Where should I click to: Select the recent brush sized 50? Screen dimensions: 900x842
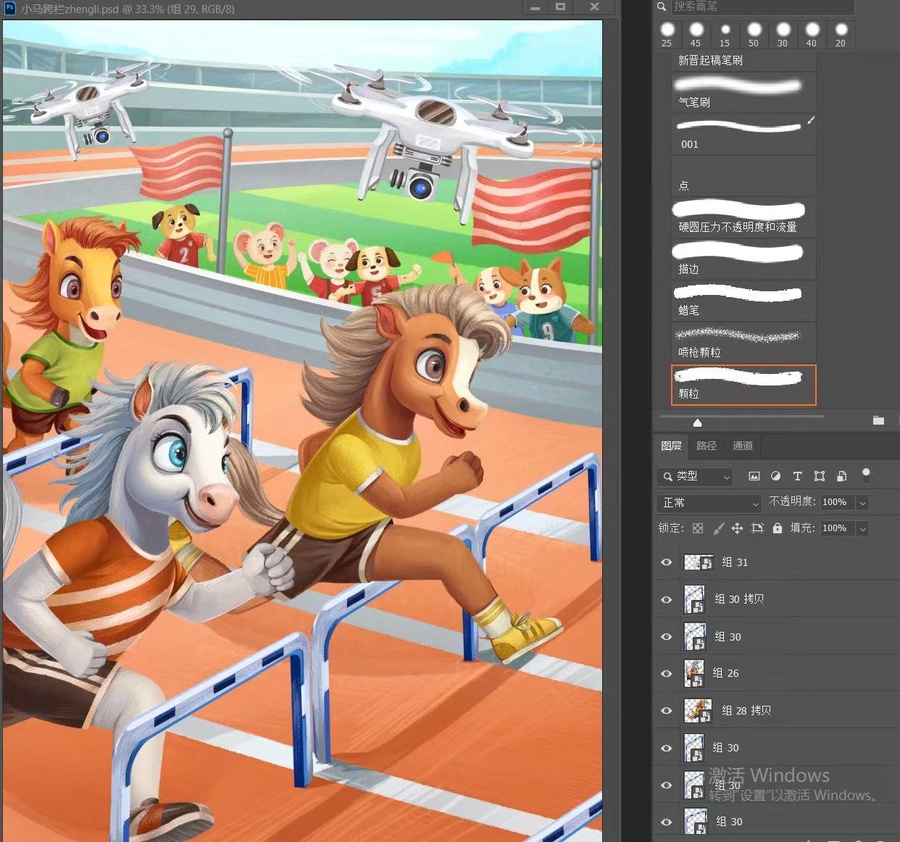(754, 34)
